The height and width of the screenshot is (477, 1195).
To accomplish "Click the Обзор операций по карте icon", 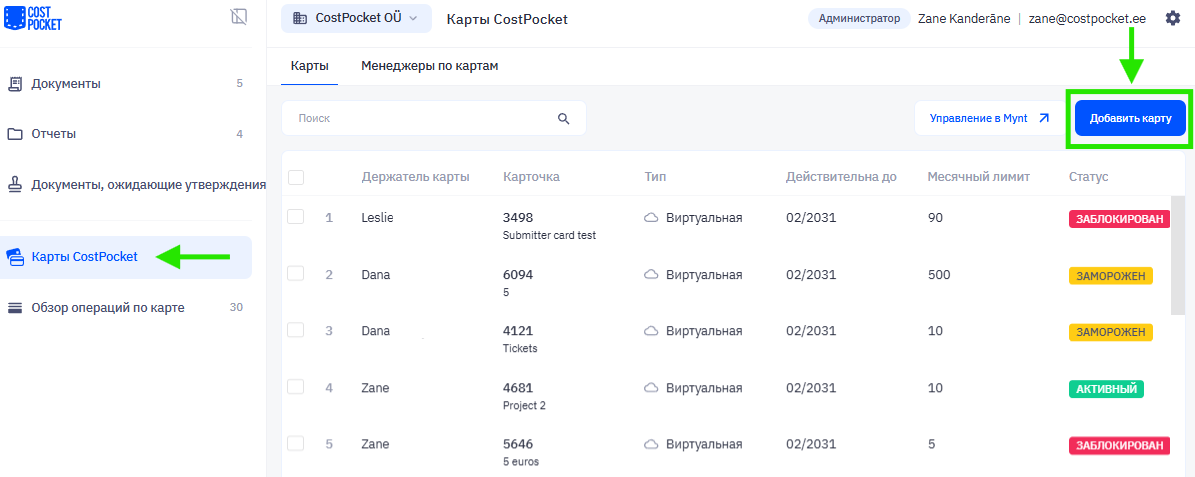I will tap(15, 308).
